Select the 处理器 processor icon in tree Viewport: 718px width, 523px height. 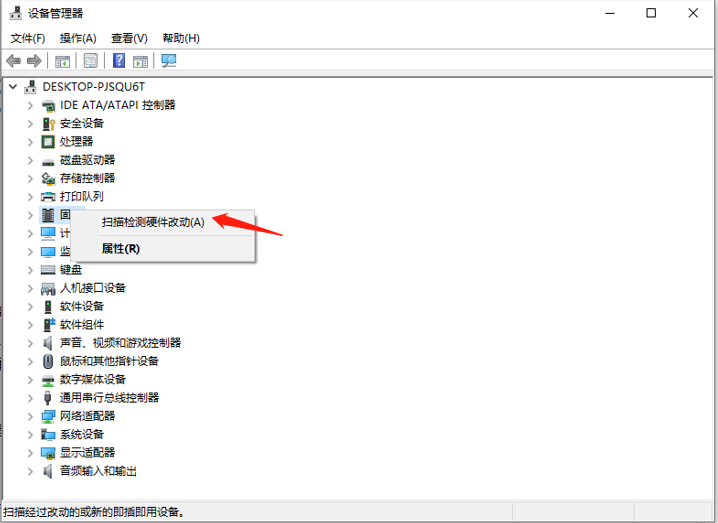48,142
